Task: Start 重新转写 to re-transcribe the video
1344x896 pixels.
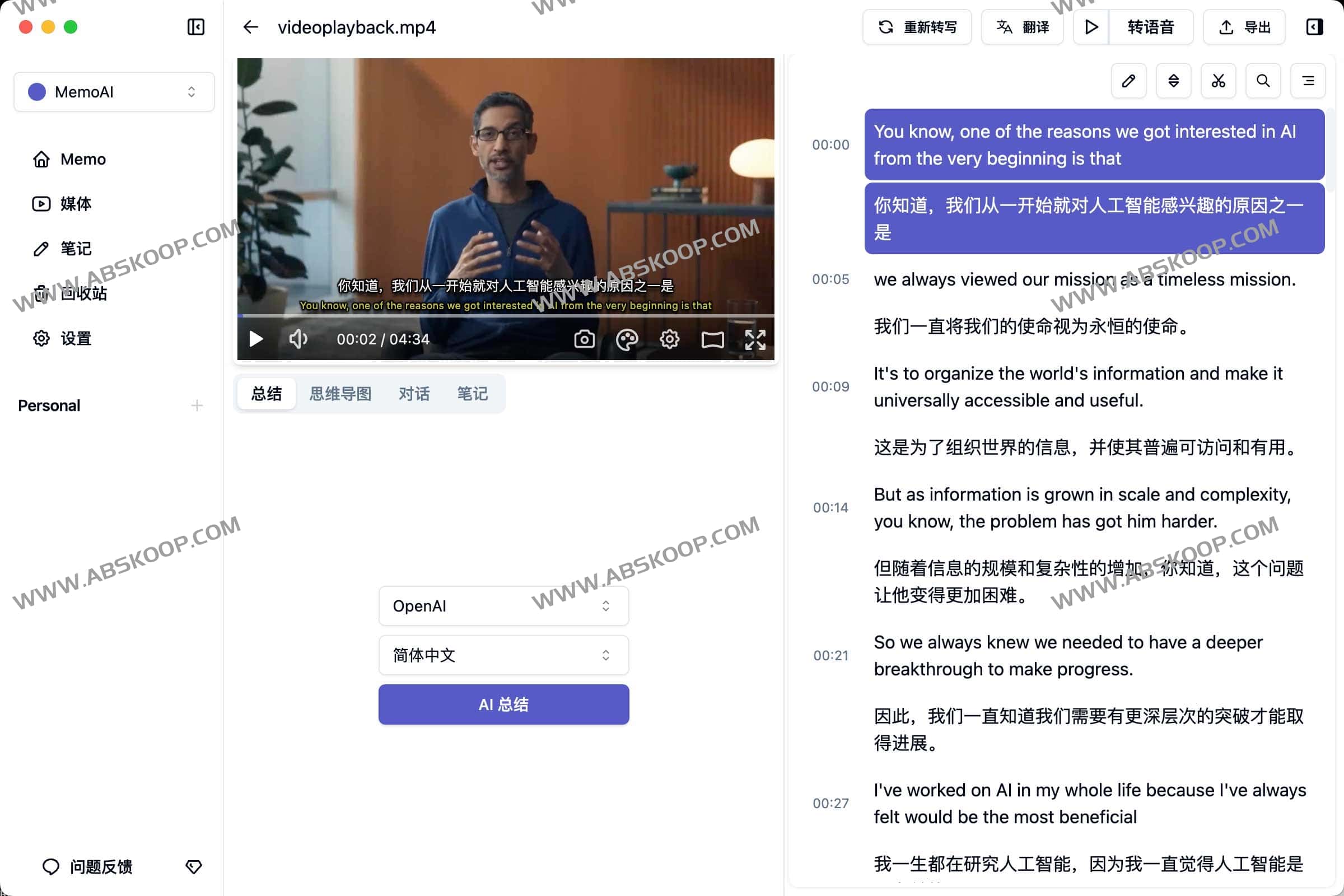Action: coord(917,27)
